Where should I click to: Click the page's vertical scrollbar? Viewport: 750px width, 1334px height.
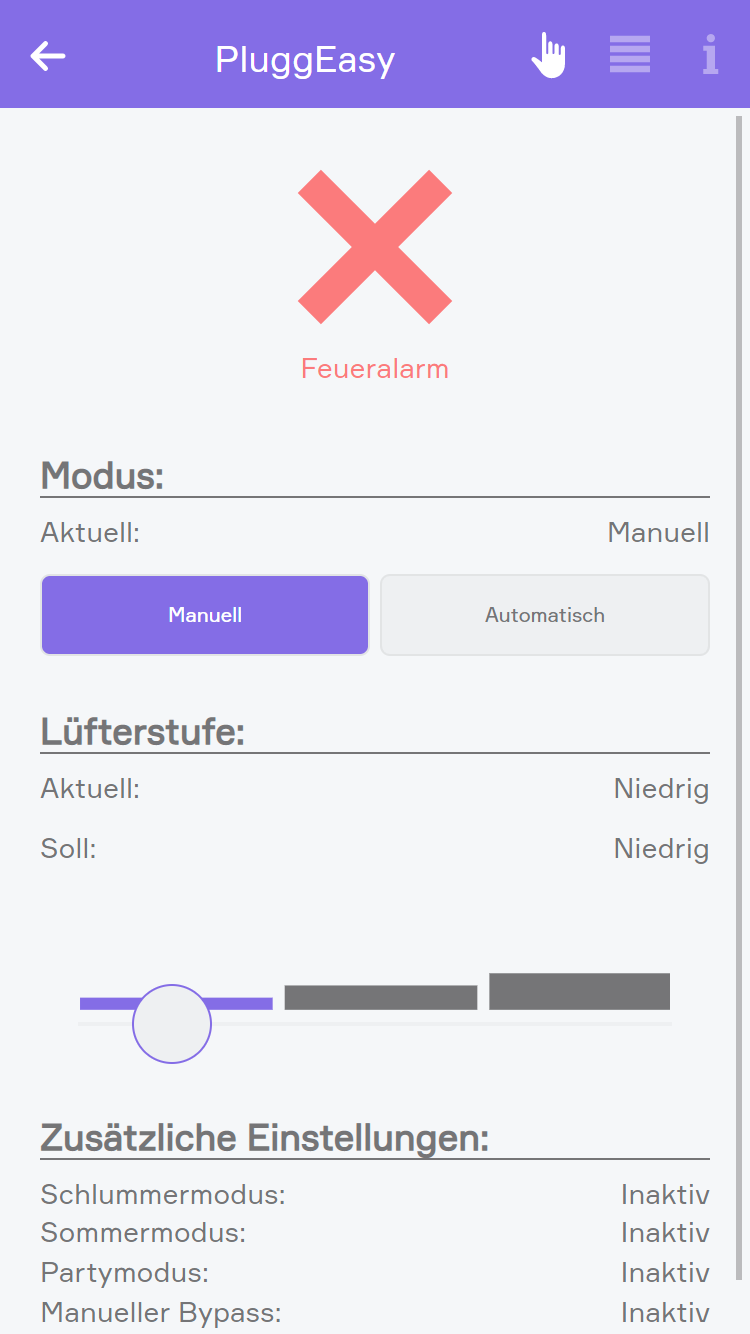click(739, 600)
